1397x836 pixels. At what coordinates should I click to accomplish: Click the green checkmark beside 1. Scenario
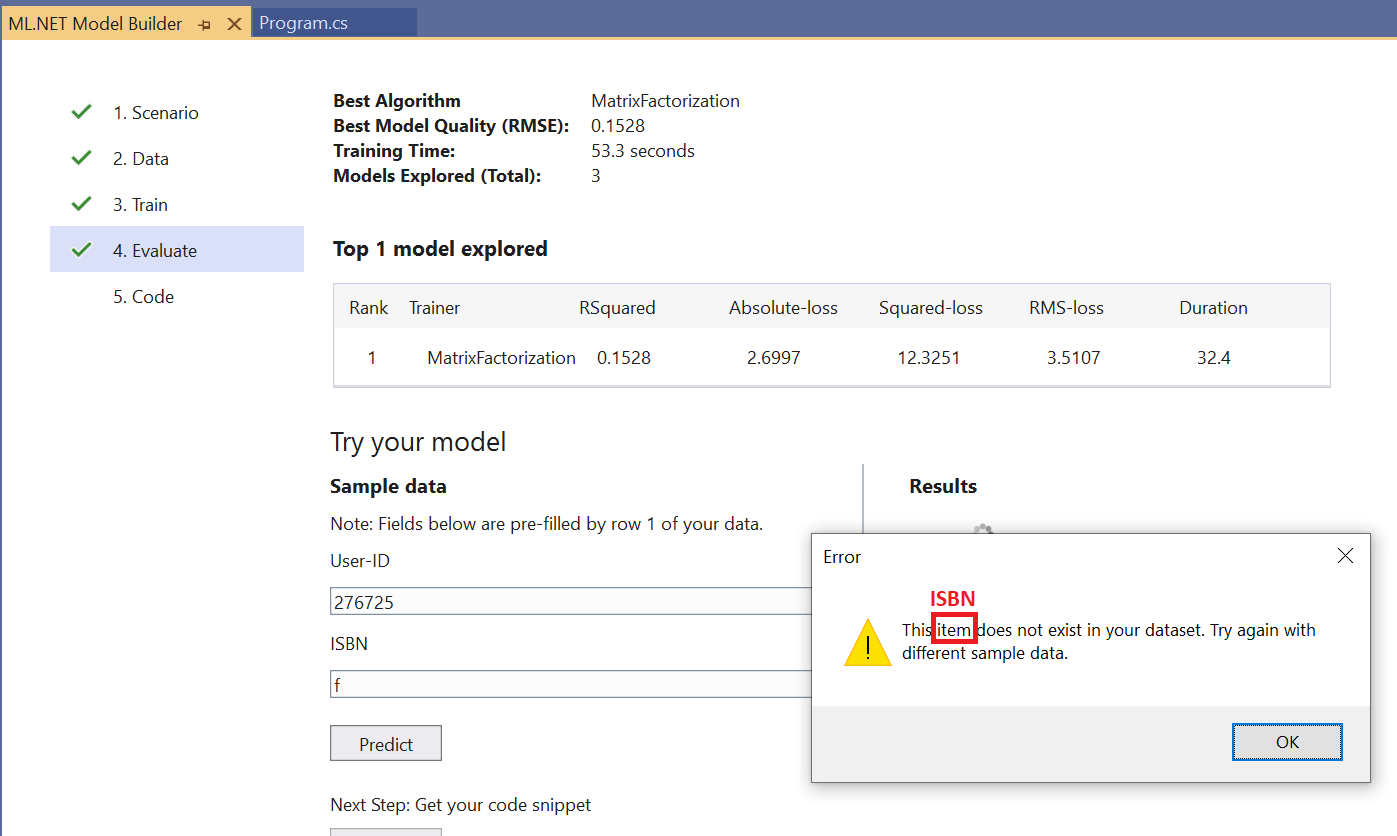tap(81, 112)
